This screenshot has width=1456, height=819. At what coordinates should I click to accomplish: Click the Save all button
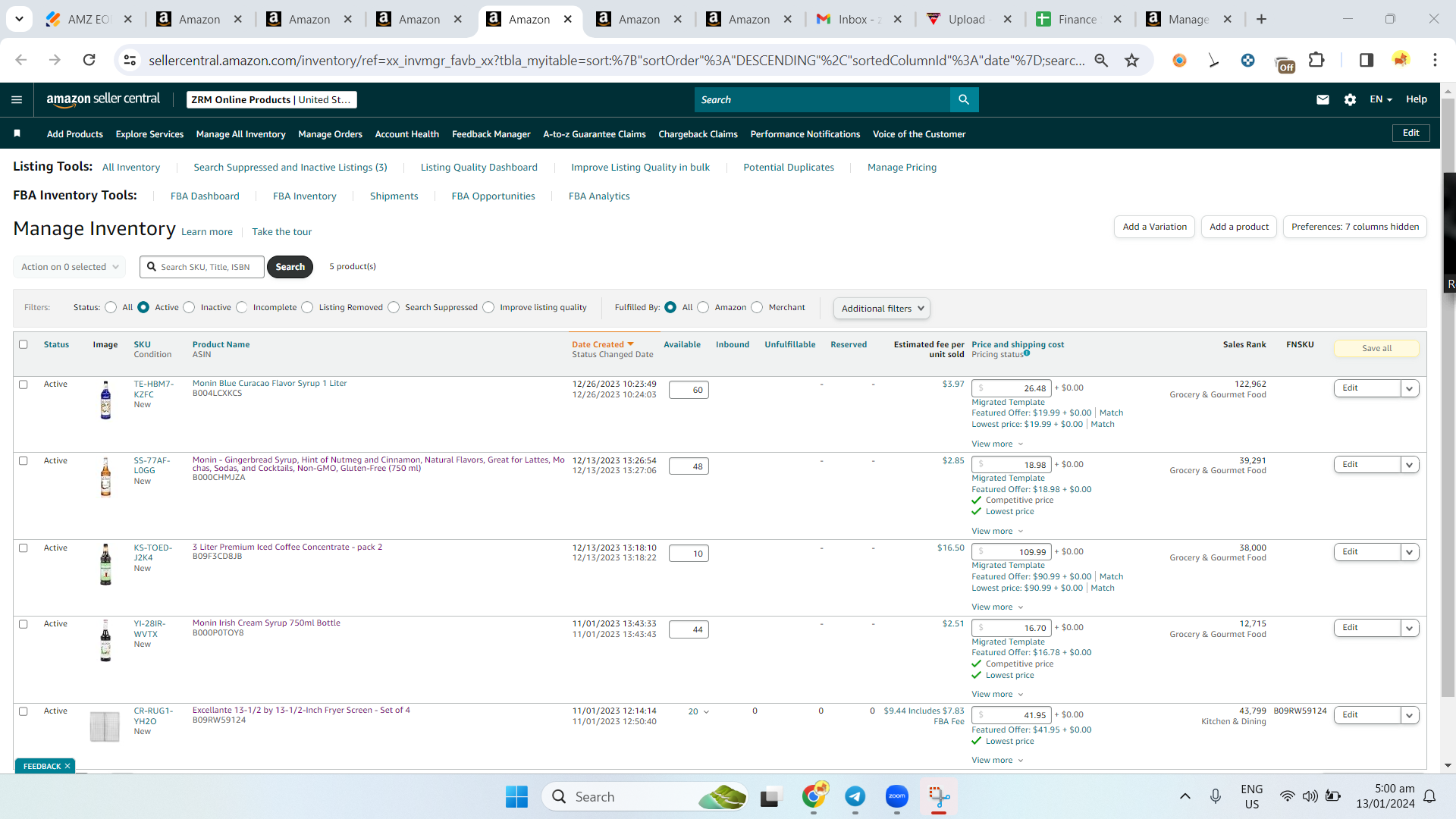[1376, 348]
